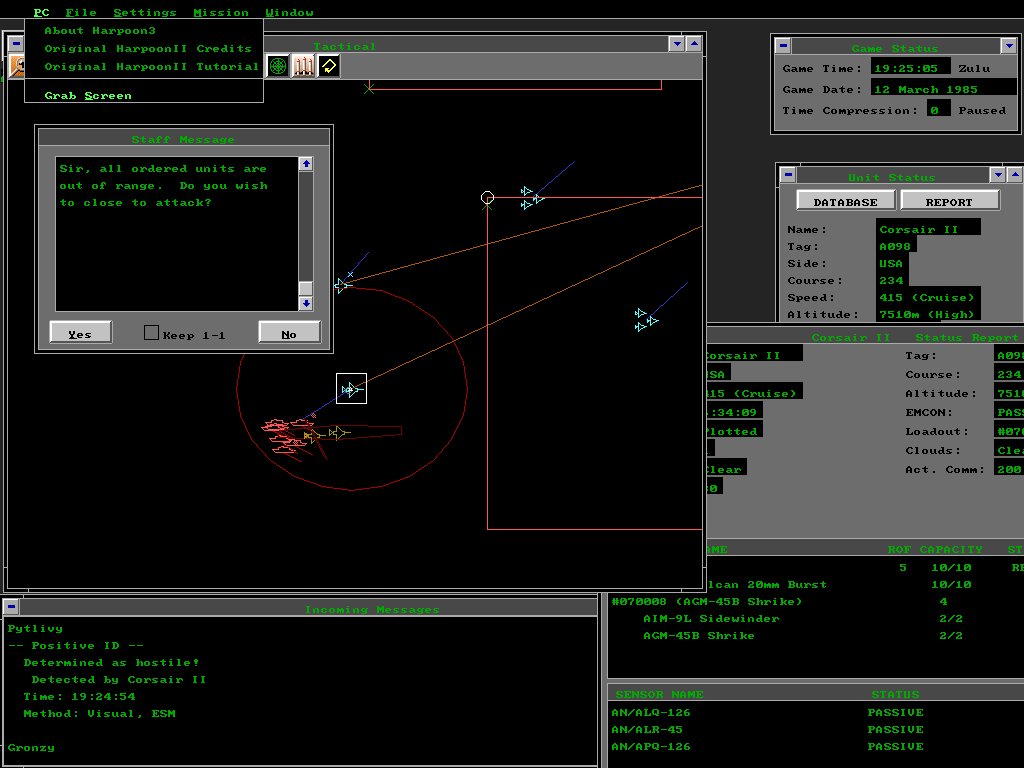Viewport: 1024px width, 768px height.
Task: Select the yellow aircraft inside the red range circle
Action: 339,432
